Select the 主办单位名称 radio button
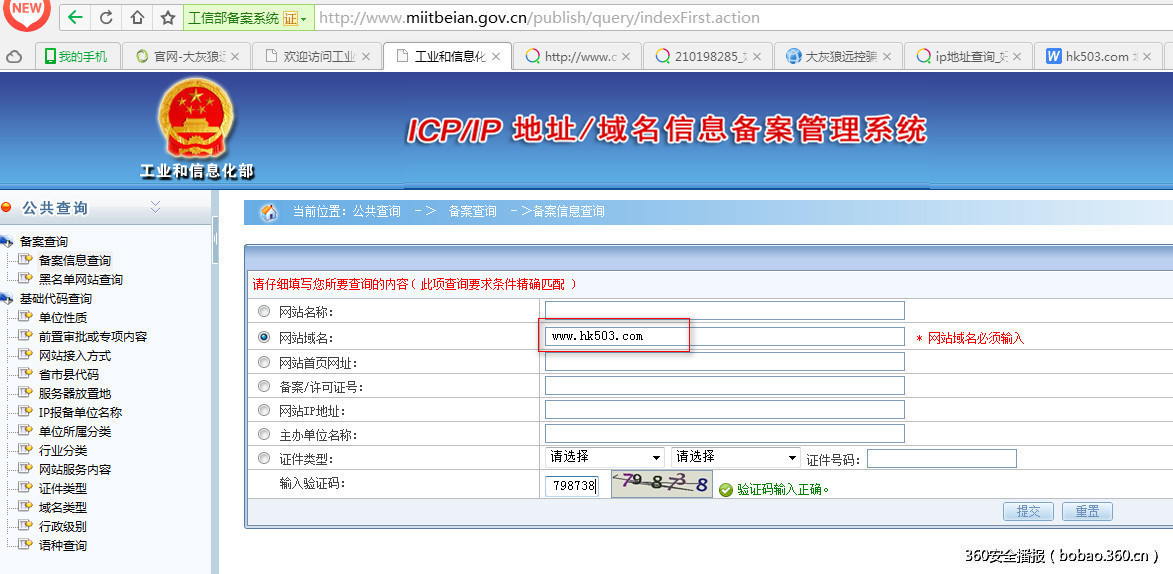 [x=263, y=434]
